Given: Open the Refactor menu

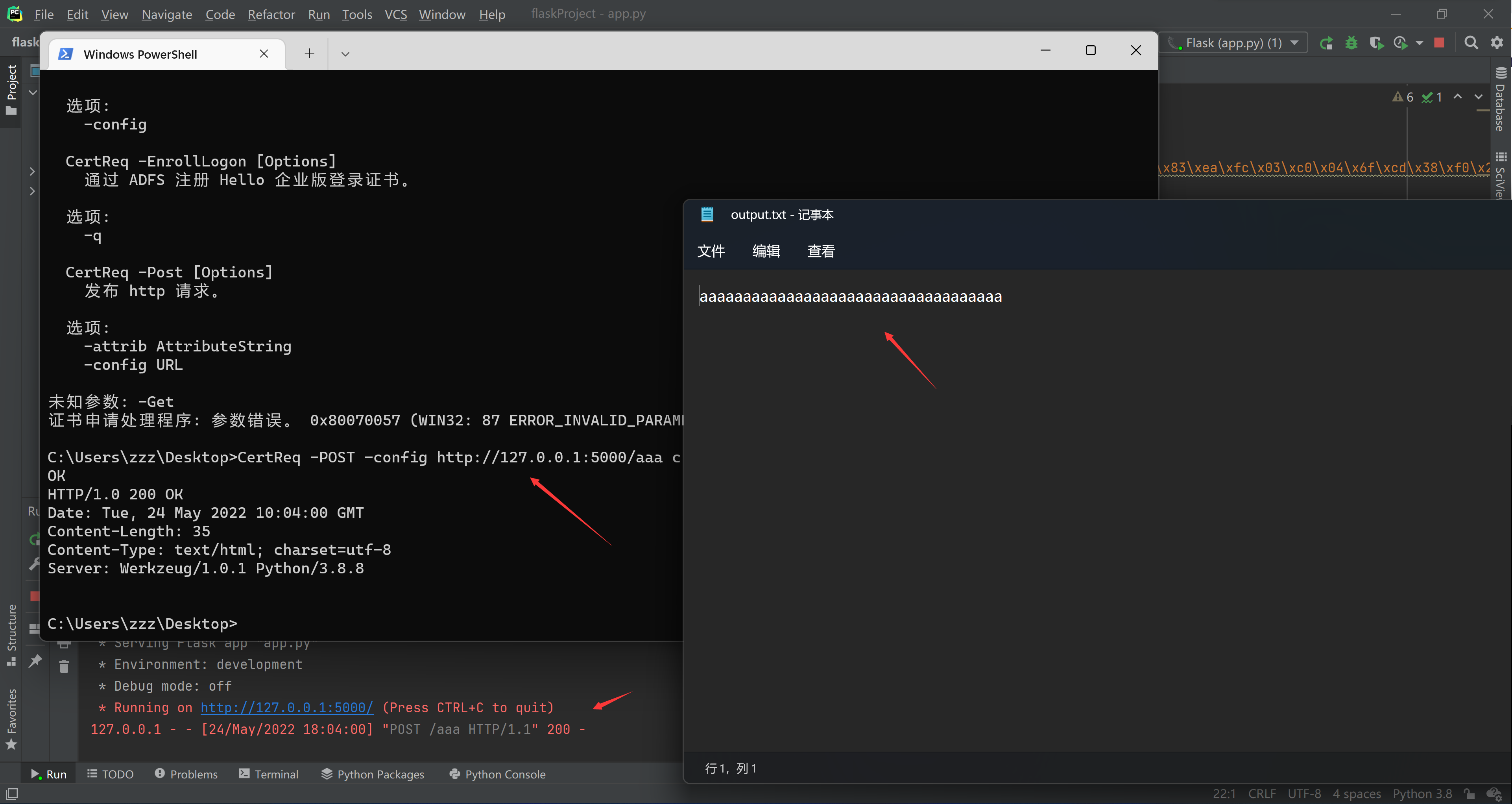Looking at the screenshot, I should 271,14.
